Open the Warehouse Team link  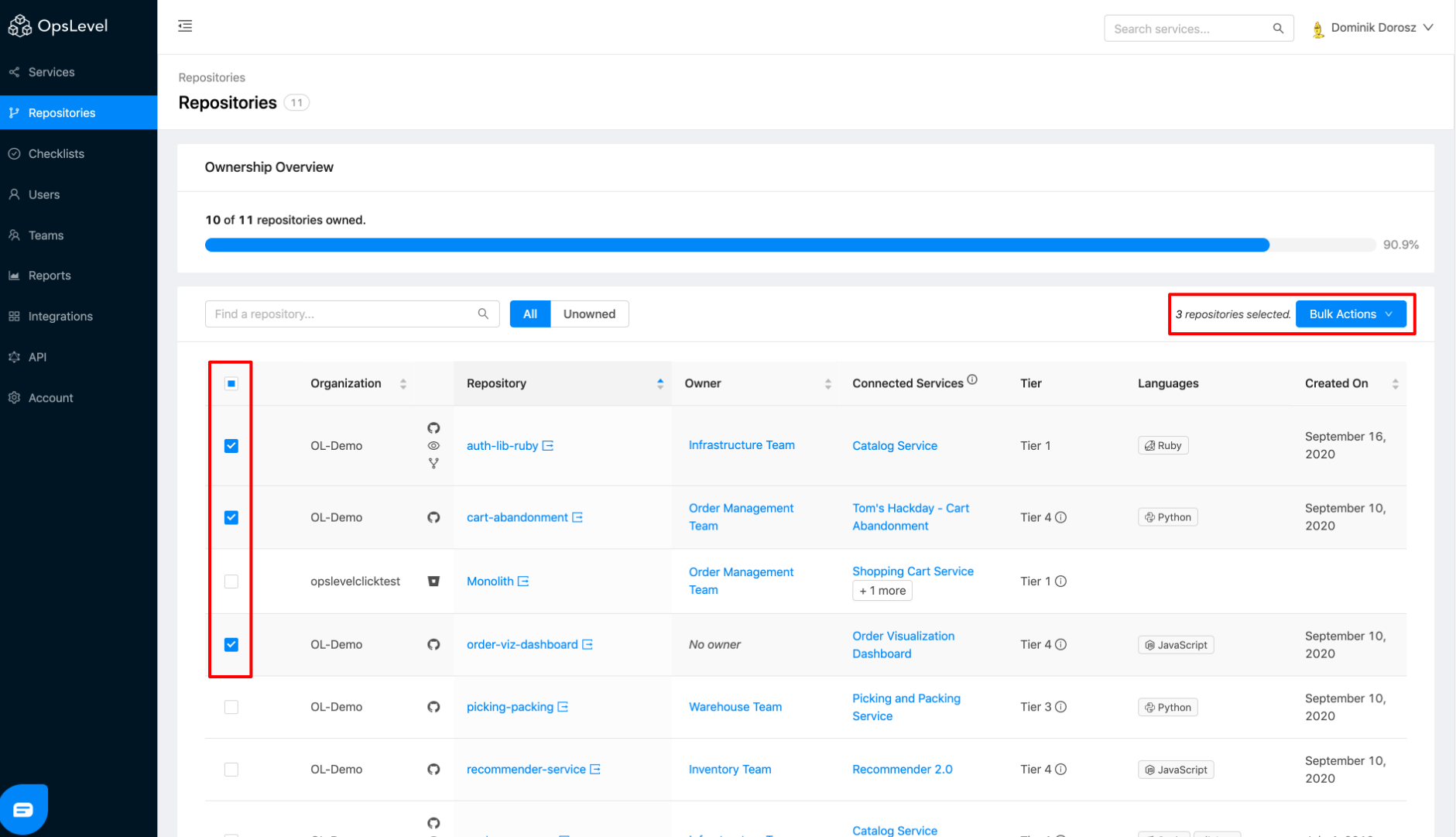[x=735, y=707]
